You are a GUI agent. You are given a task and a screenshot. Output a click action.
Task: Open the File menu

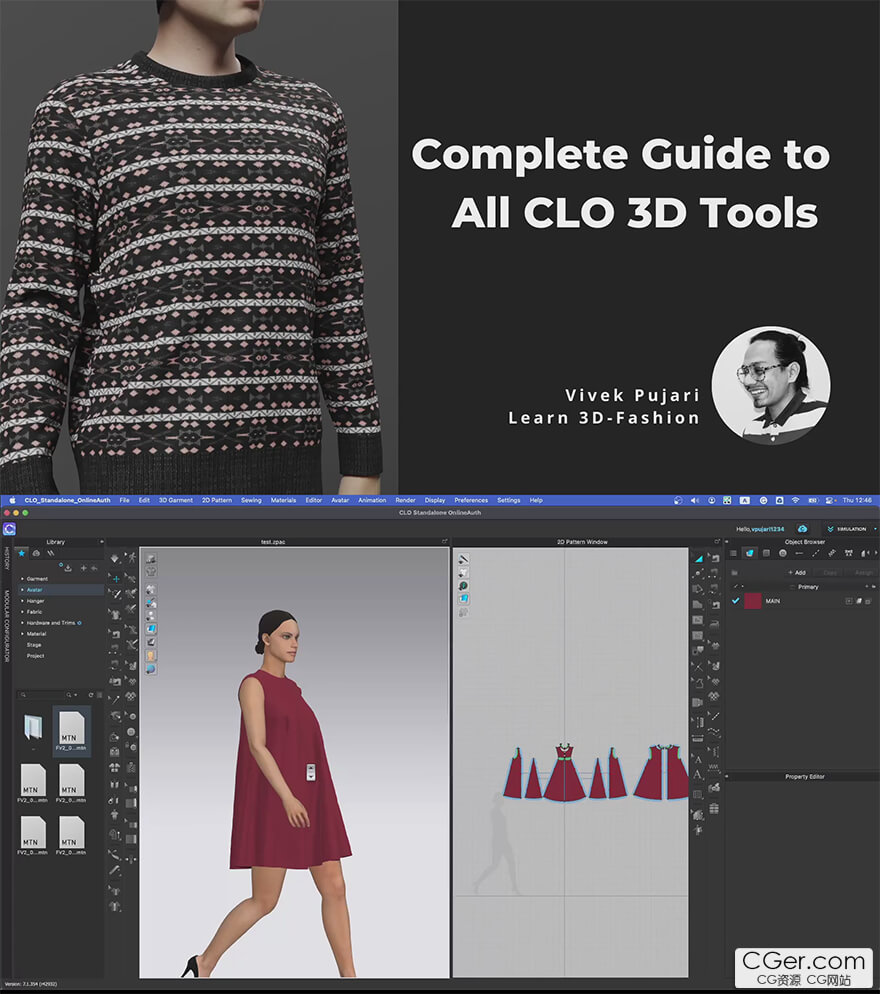tap(124, 500)
